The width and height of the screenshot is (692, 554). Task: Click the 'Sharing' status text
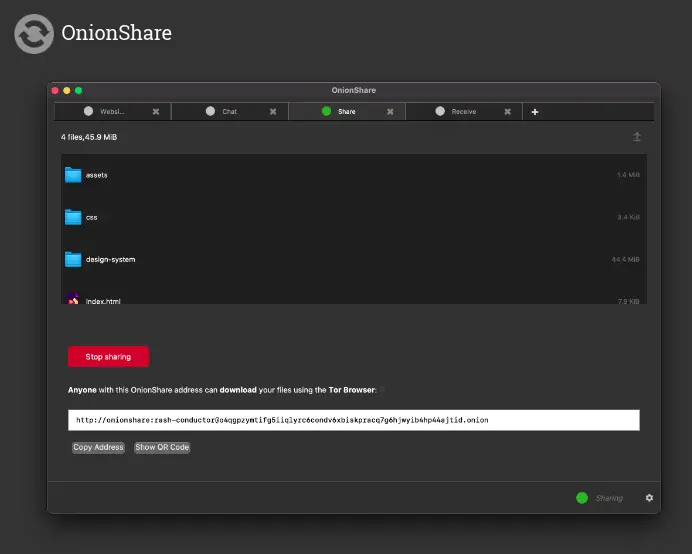tap(609, 498)
